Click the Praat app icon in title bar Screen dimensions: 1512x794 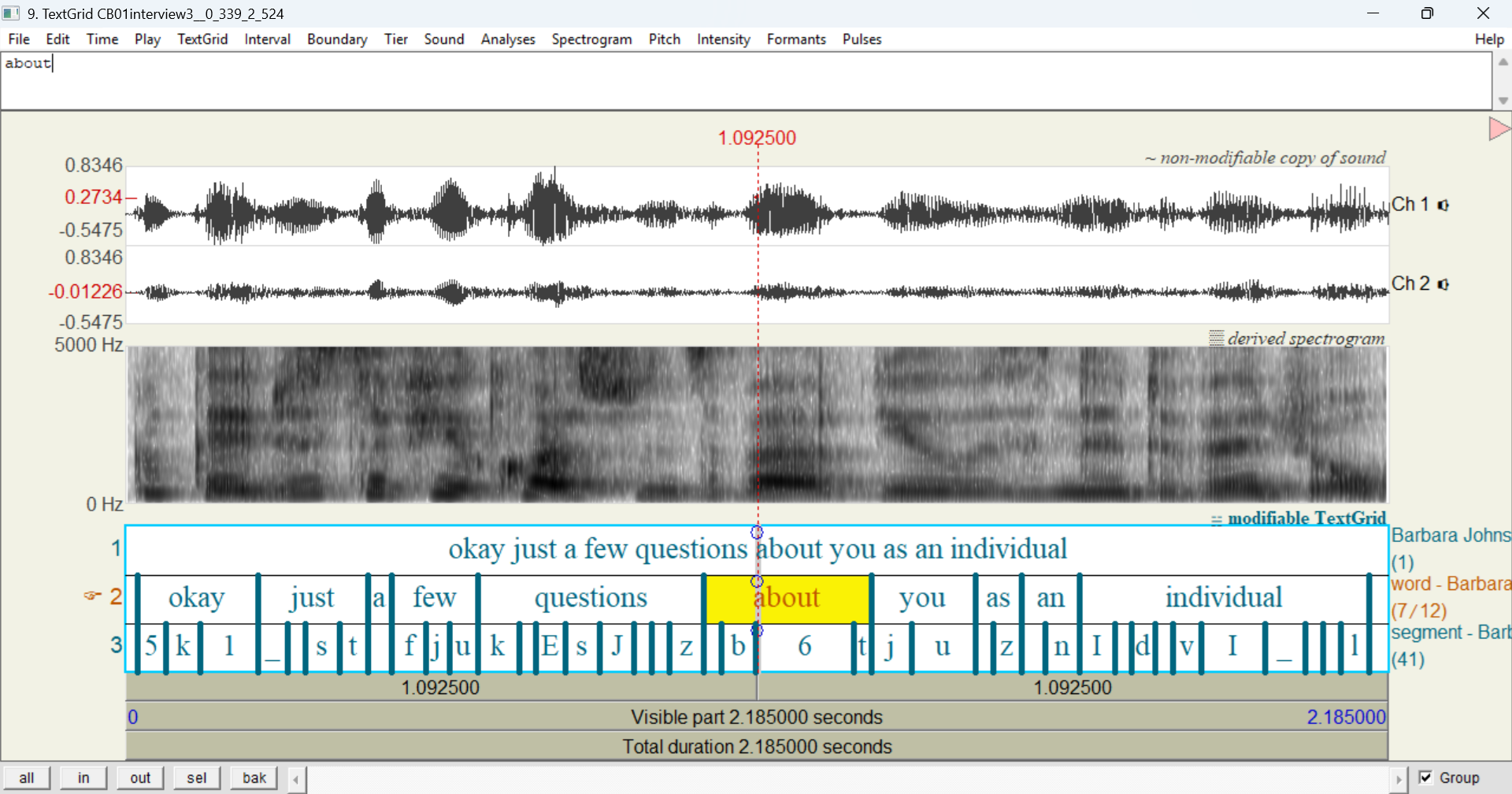pos(11,13)
